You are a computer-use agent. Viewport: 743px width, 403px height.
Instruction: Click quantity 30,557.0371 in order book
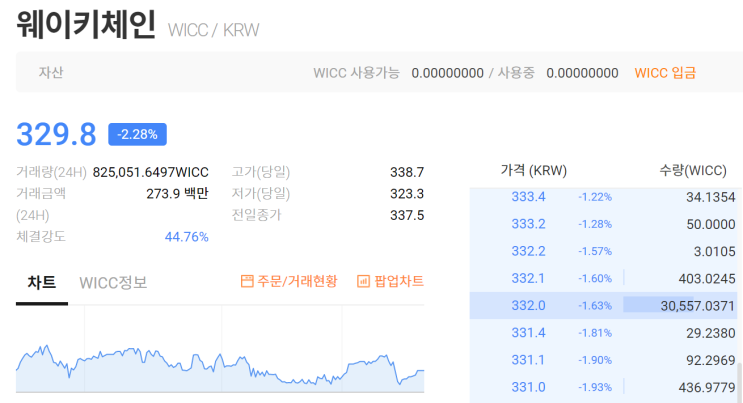click(x=698, y=306)
